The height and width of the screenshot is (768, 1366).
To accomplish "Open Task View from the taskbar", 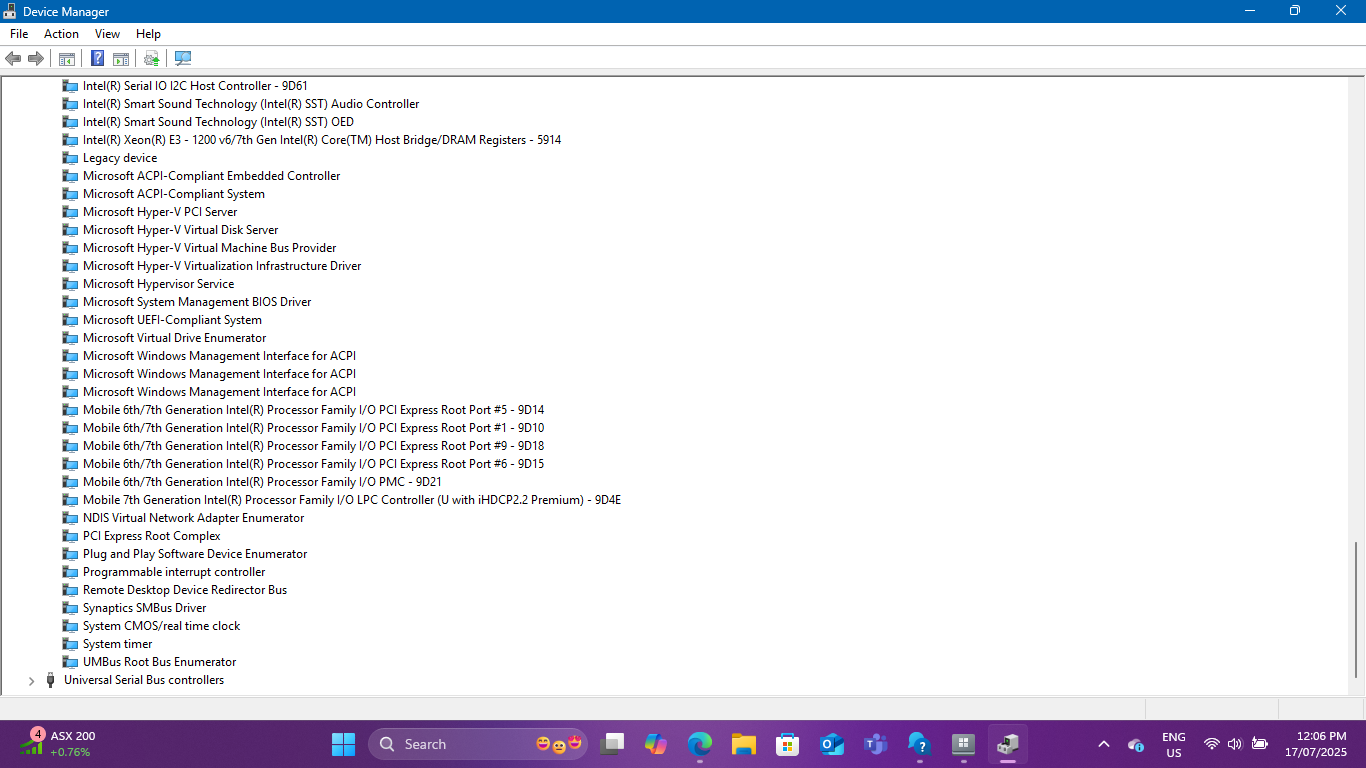I will click(612, 744).
